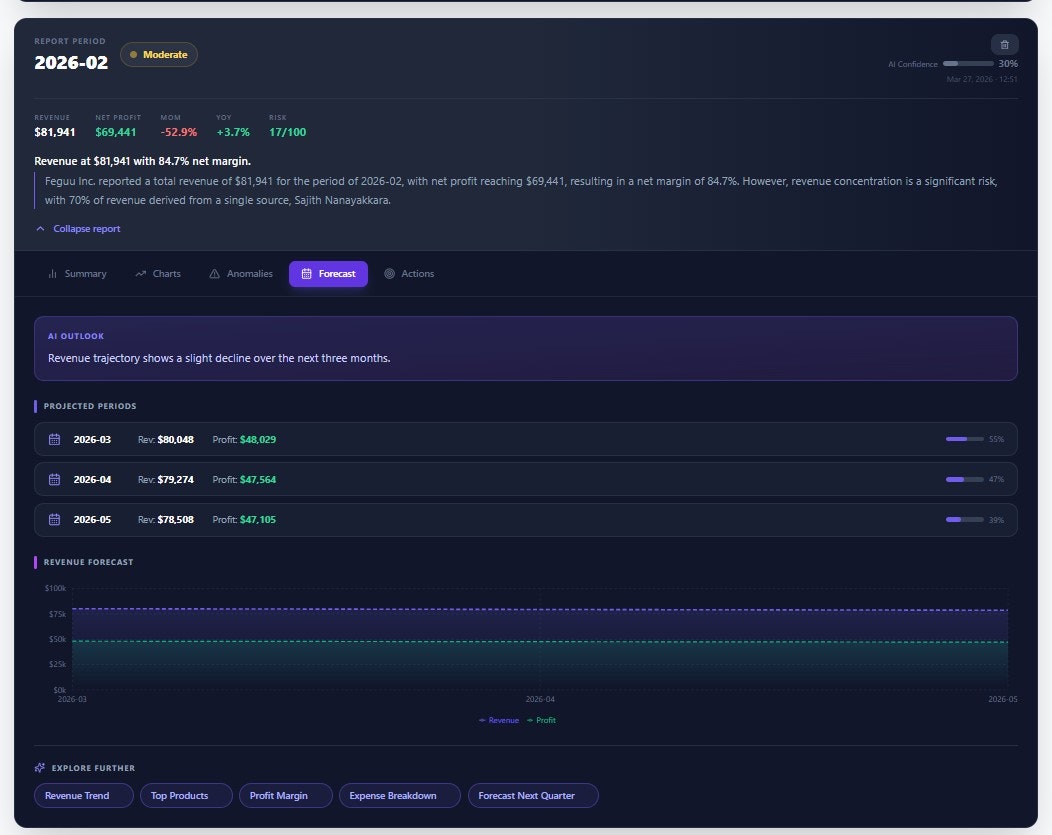Open the Actions tab
Image resolution: width=1052 pixels, height=835 pixels.
coord(409,274)
